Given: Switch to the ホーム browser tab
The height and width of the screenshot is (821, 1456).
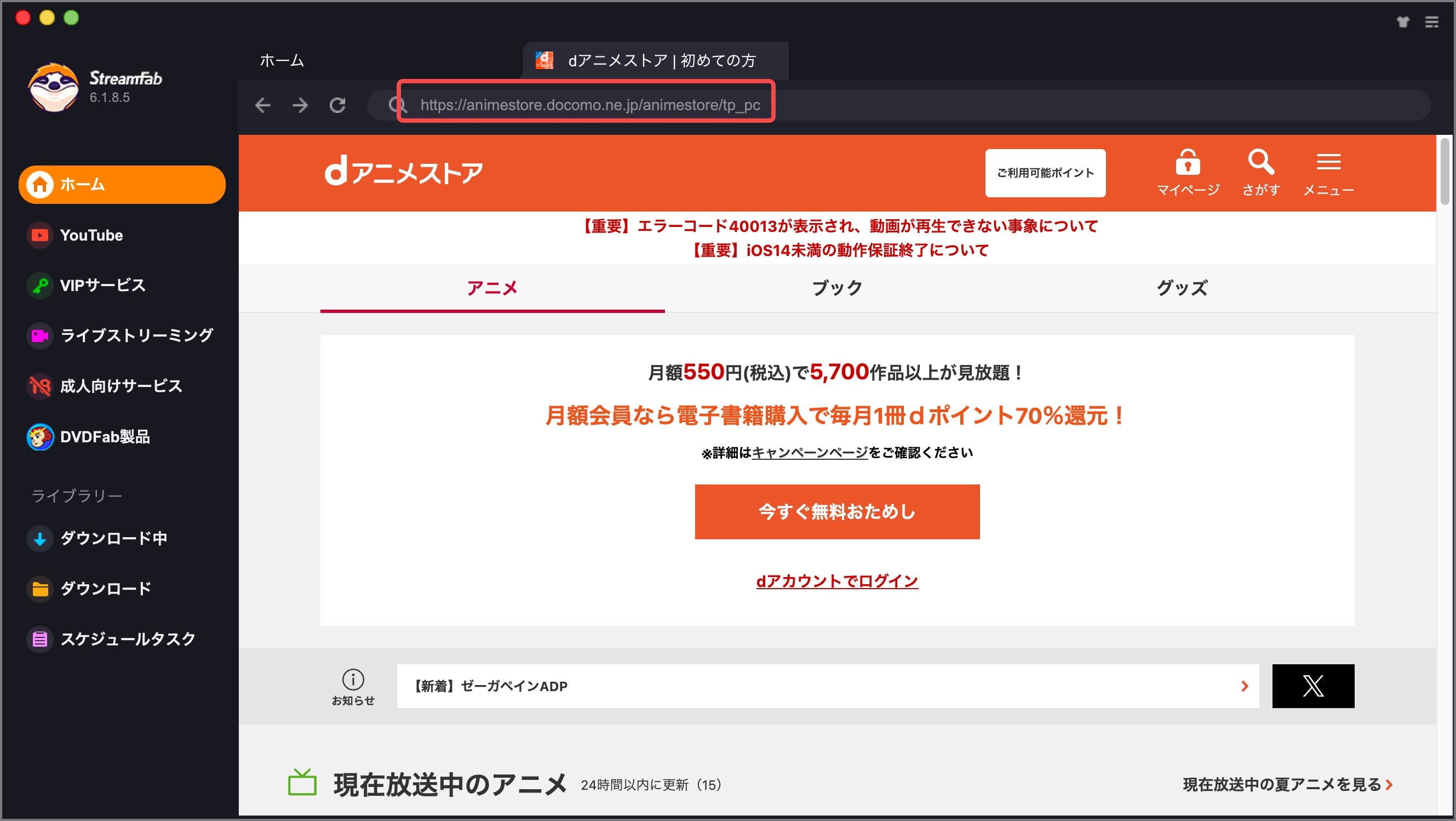Looking at the screenshot, I should point(282,60).
